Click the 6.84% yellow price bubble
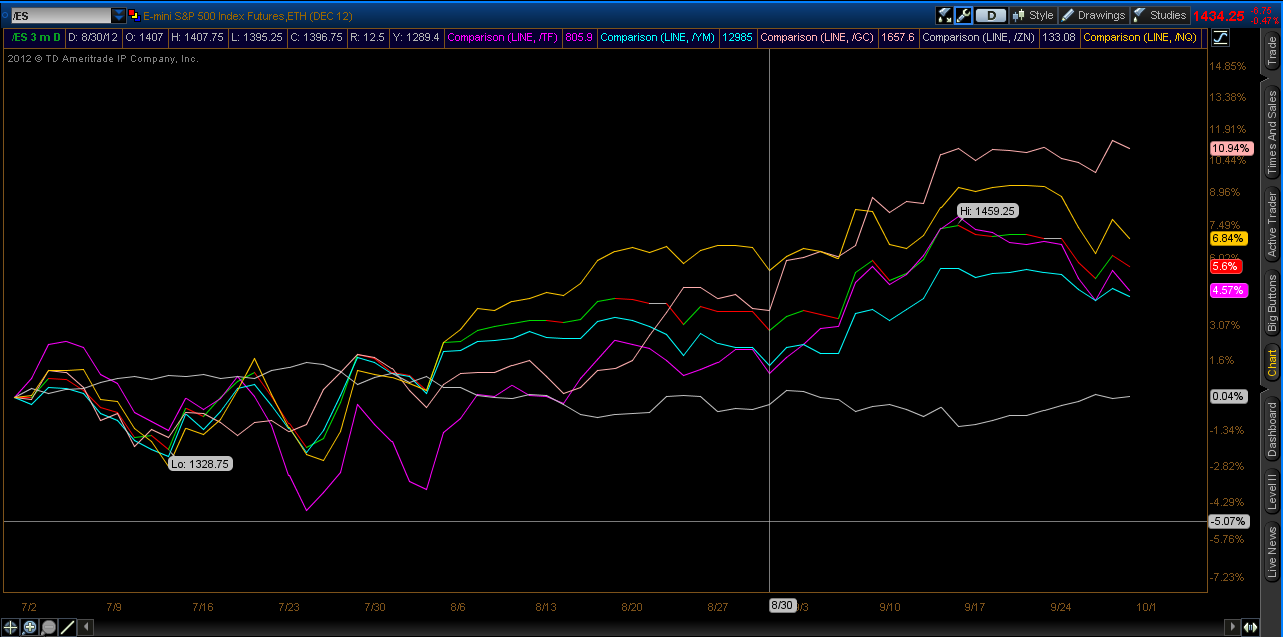1283x637 pixels. point(1227,238)
